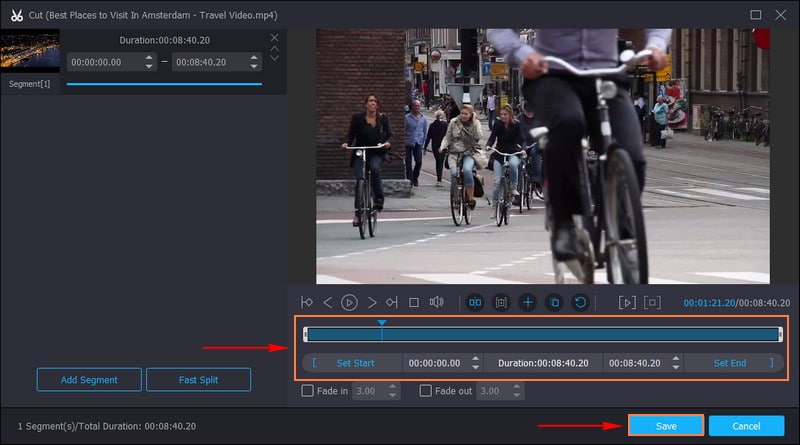Play the video preview

point(349,302)
